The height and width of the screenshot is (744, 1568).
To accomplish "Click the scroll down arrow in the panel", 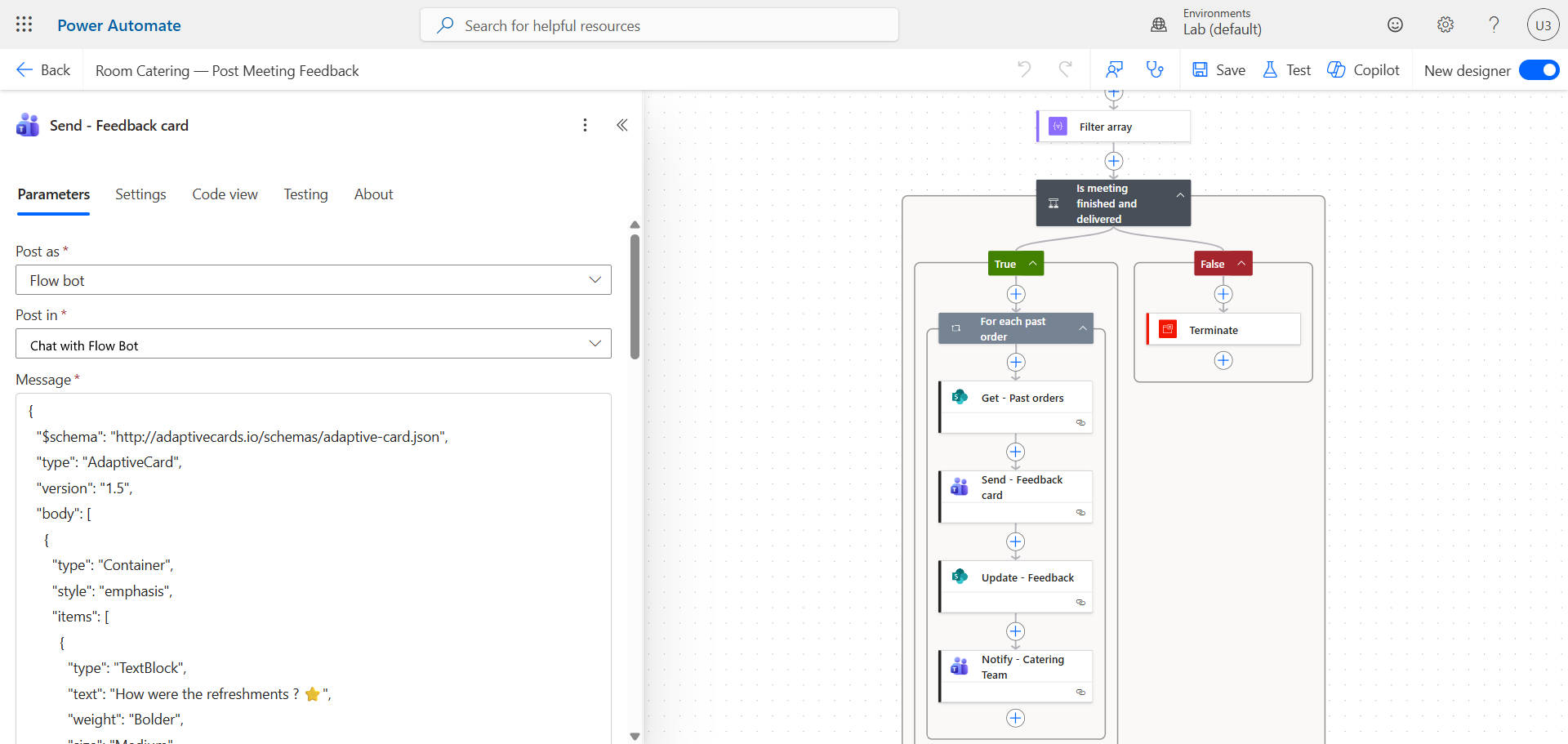I will (x=635, y=737).
